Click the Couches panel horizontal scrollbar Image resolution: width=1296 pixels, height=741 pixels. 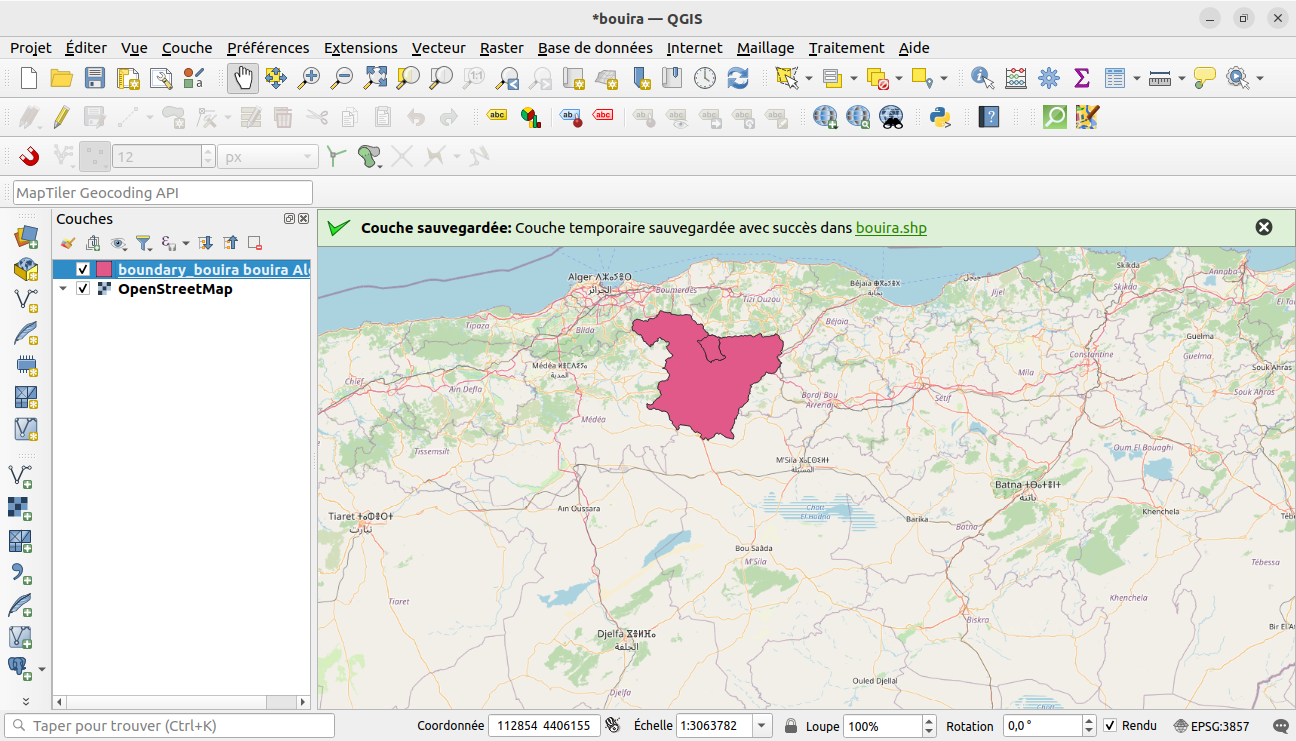click(x=181, y=703)
